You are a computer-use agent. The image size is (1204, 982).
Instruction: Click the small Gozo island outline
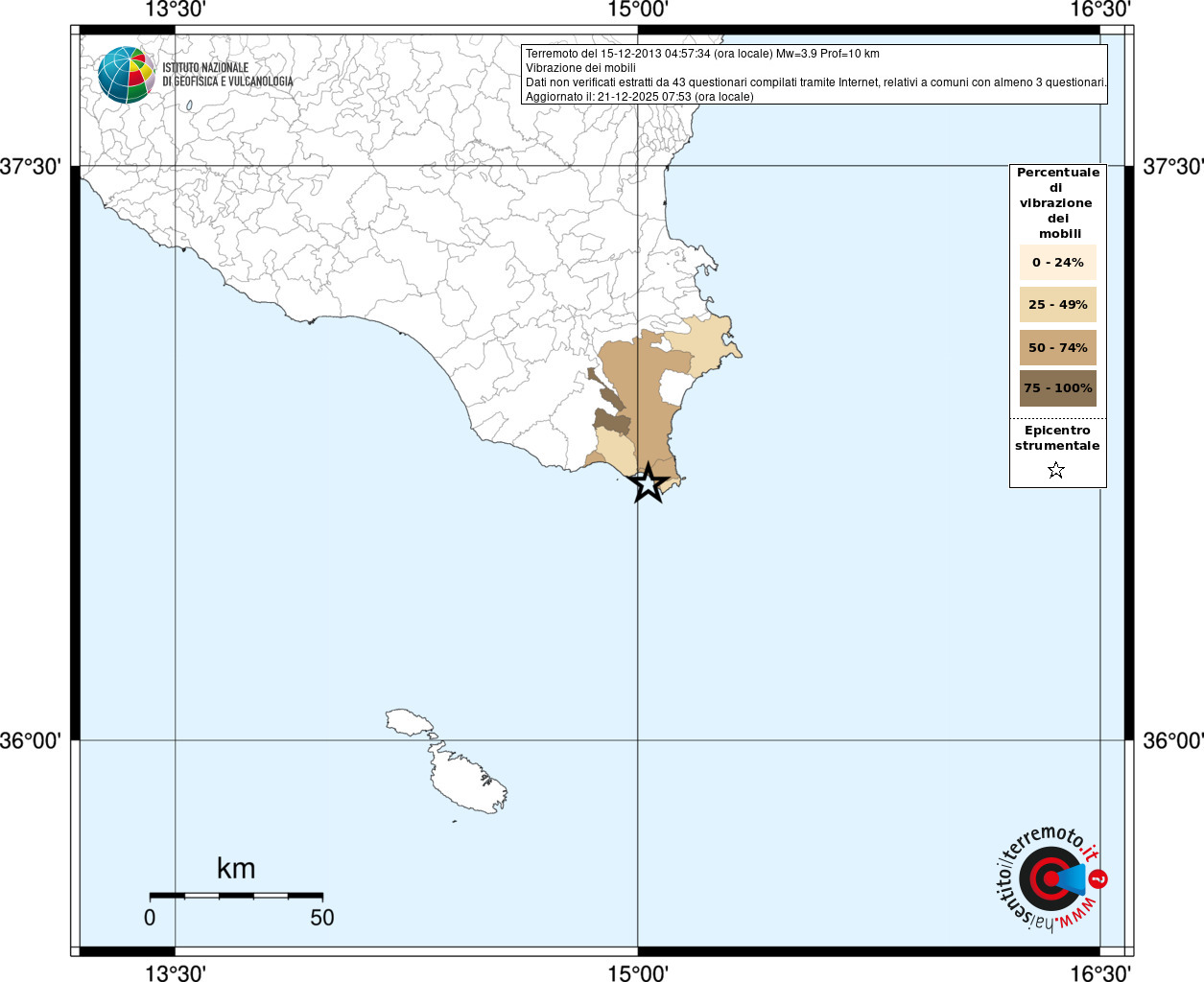coord(410,720)
